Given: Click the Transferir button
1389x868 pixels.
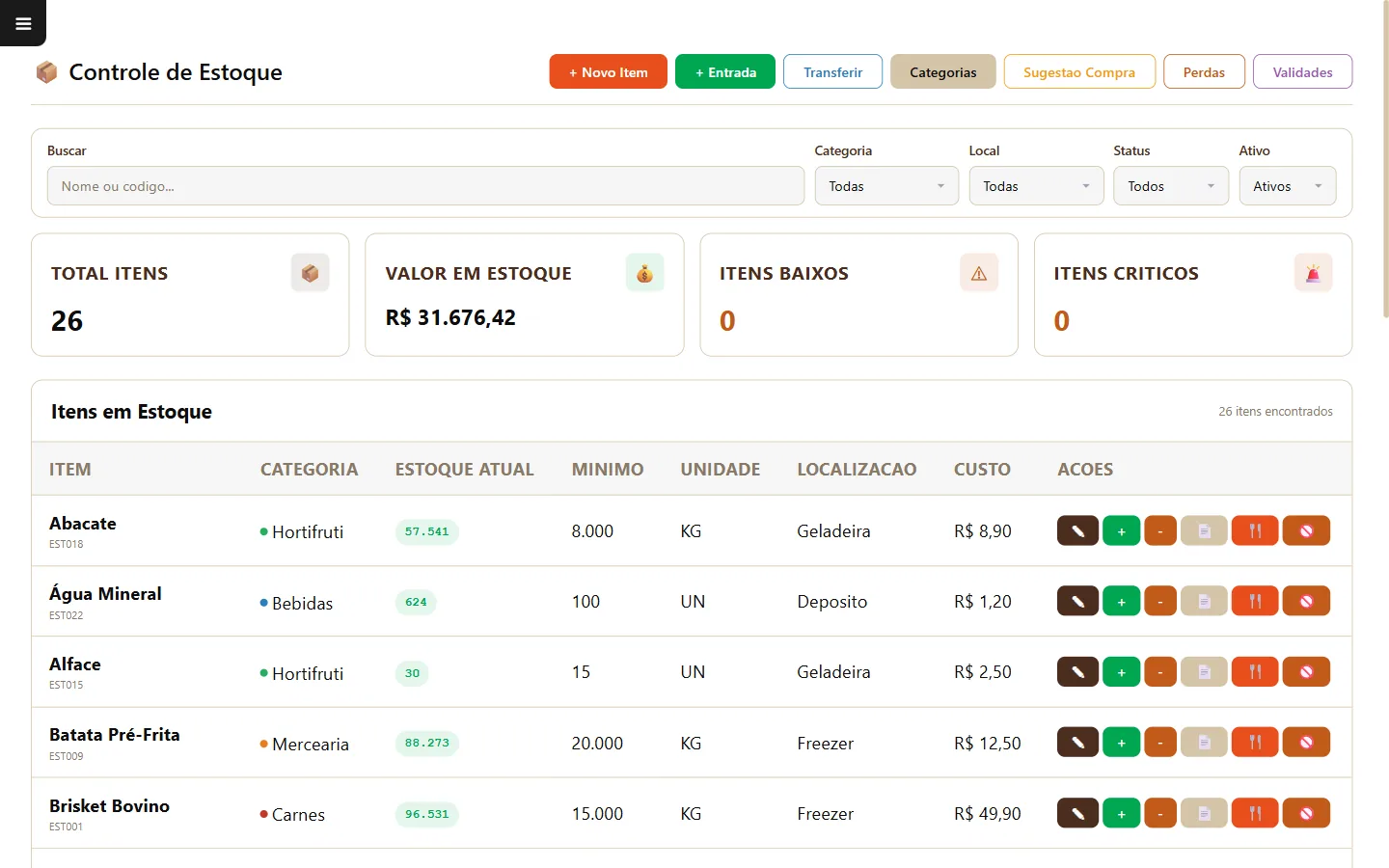Looking at the screenshot, I should [832, 71].
